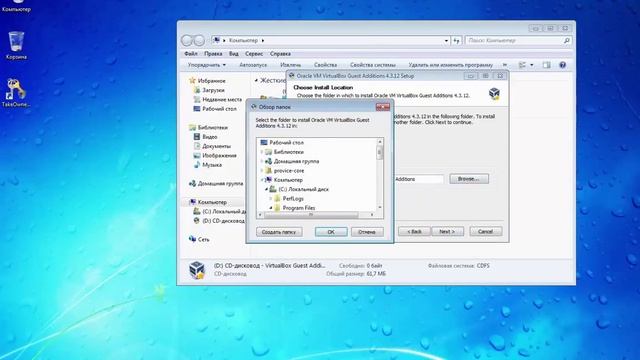
Task: Toggle the preview pane icon in toolbar
Action: coord(546,65)
